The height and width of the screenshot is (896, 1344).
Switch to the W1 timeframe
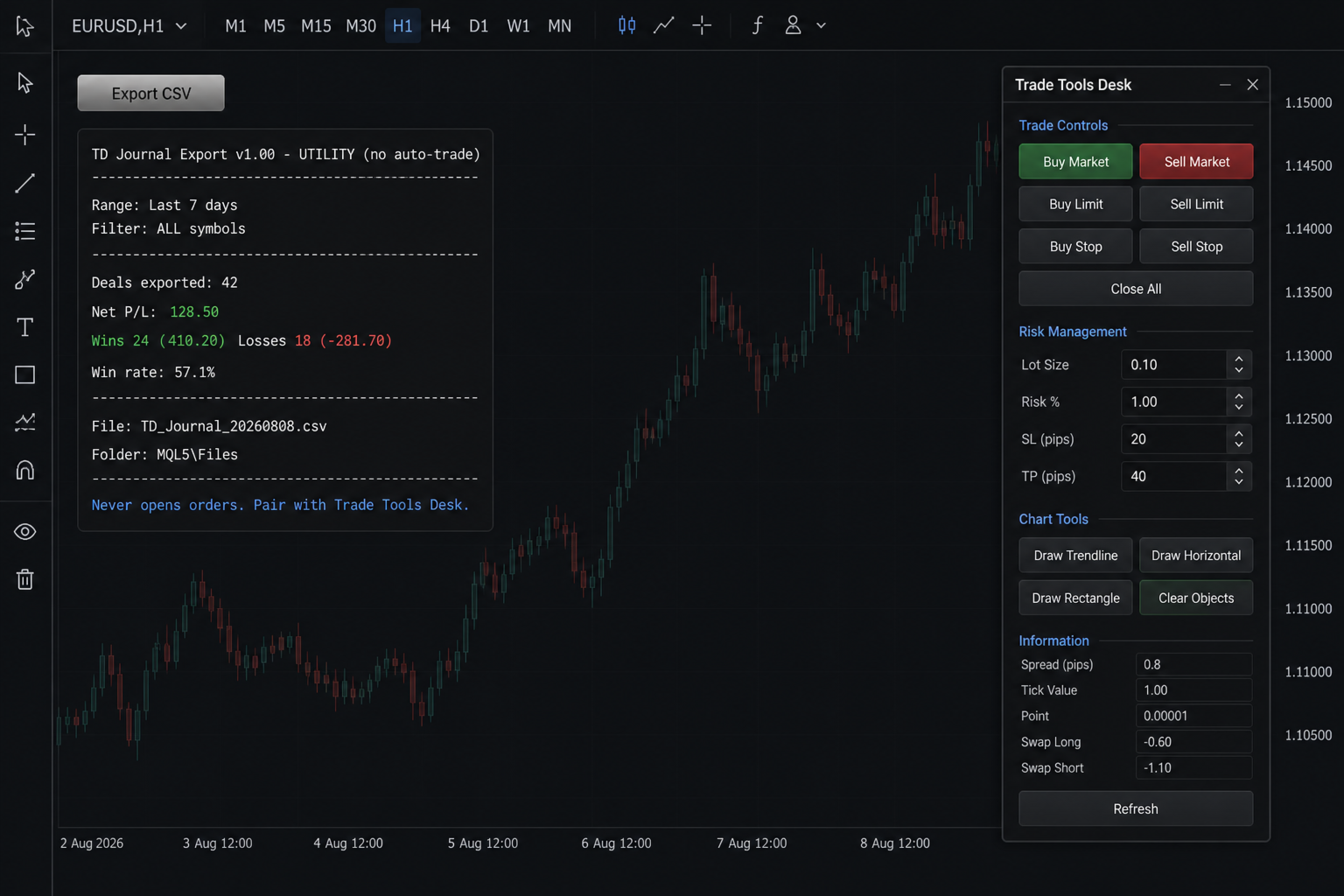[518, 26]
